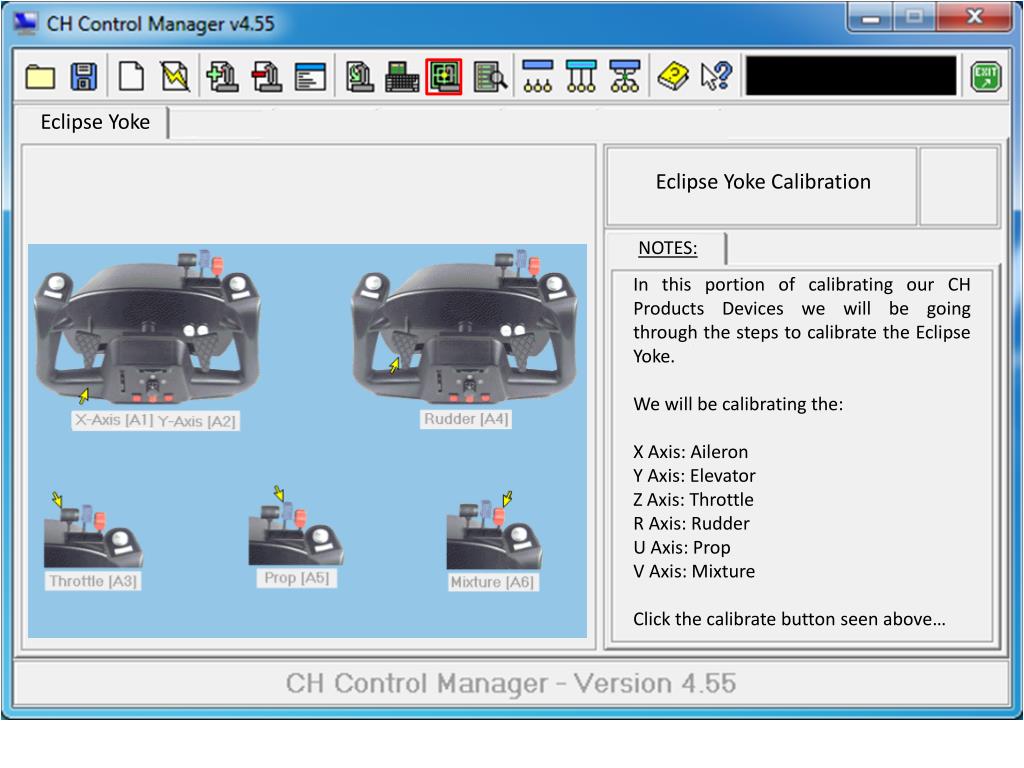Select the crossed-lines mode icon

[624, 76]
